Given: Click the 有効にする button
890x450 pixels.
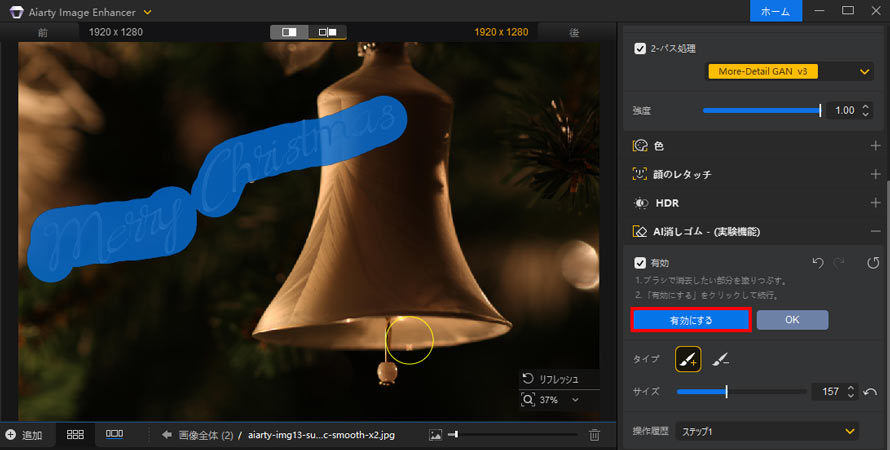Looking at the screenshot, I should click(691, 320).
